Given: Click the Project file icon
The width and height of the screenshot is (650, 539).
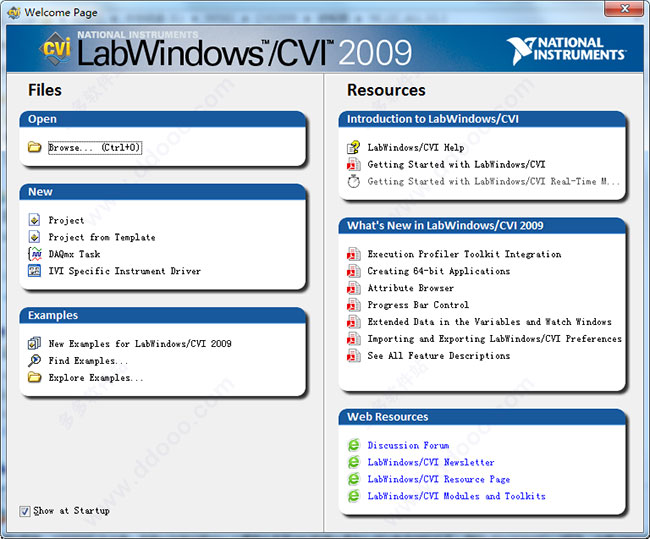Looking at the screenshot, I should tap(34, 220).
